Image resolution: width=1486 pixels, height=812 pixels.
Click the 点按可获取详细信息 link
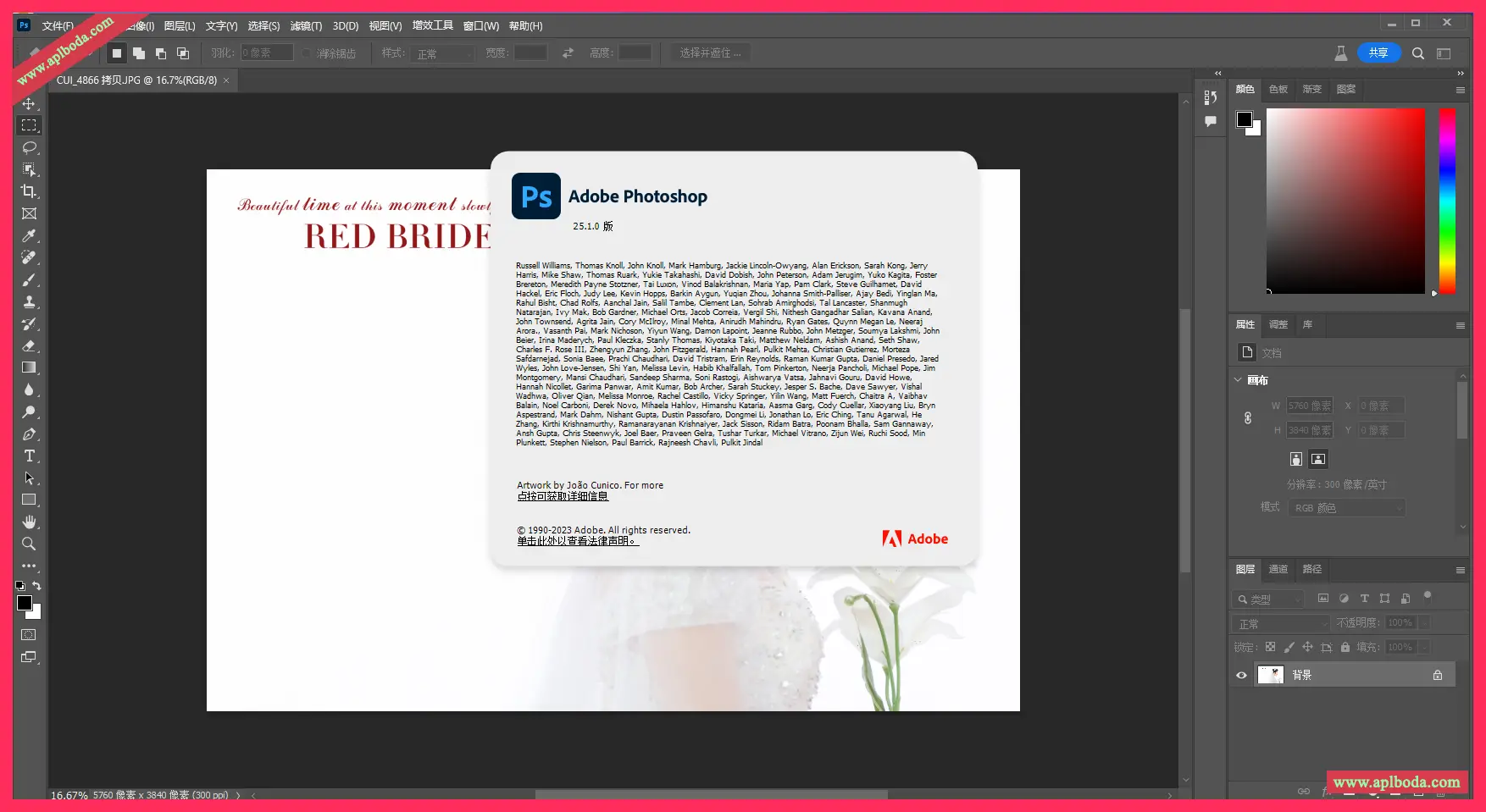(563, 497)
